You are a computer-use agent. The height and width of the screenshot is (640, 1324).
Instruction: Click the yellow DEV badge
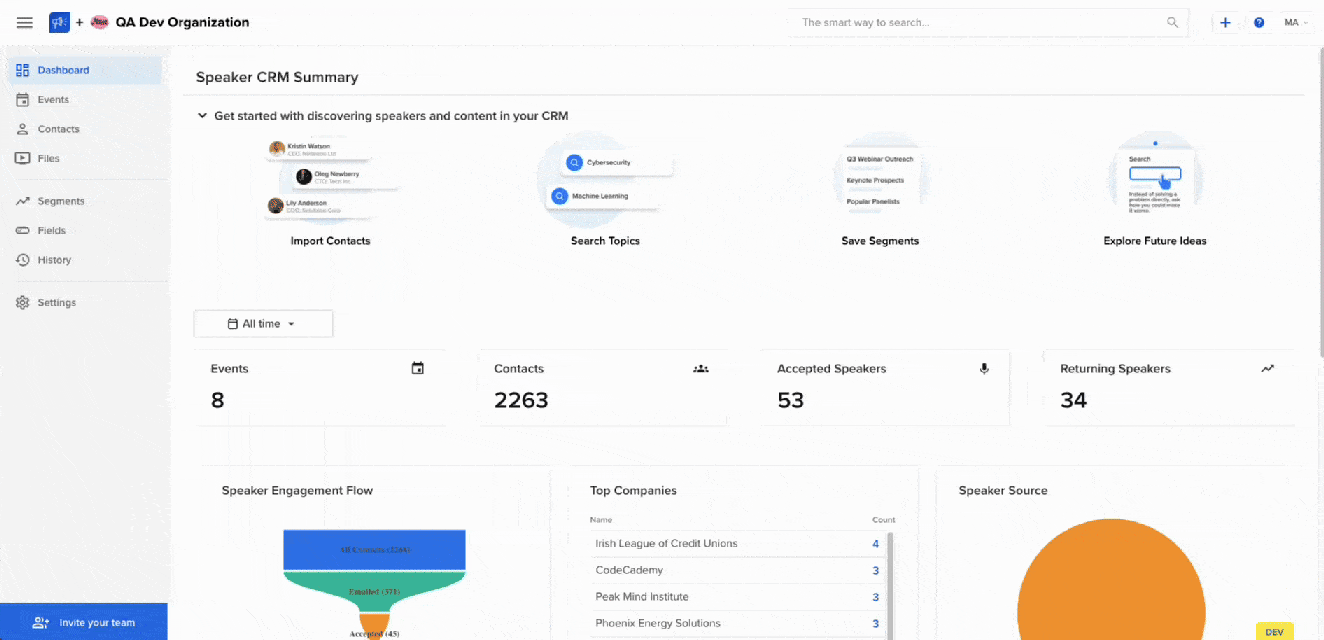(1274, 632)
